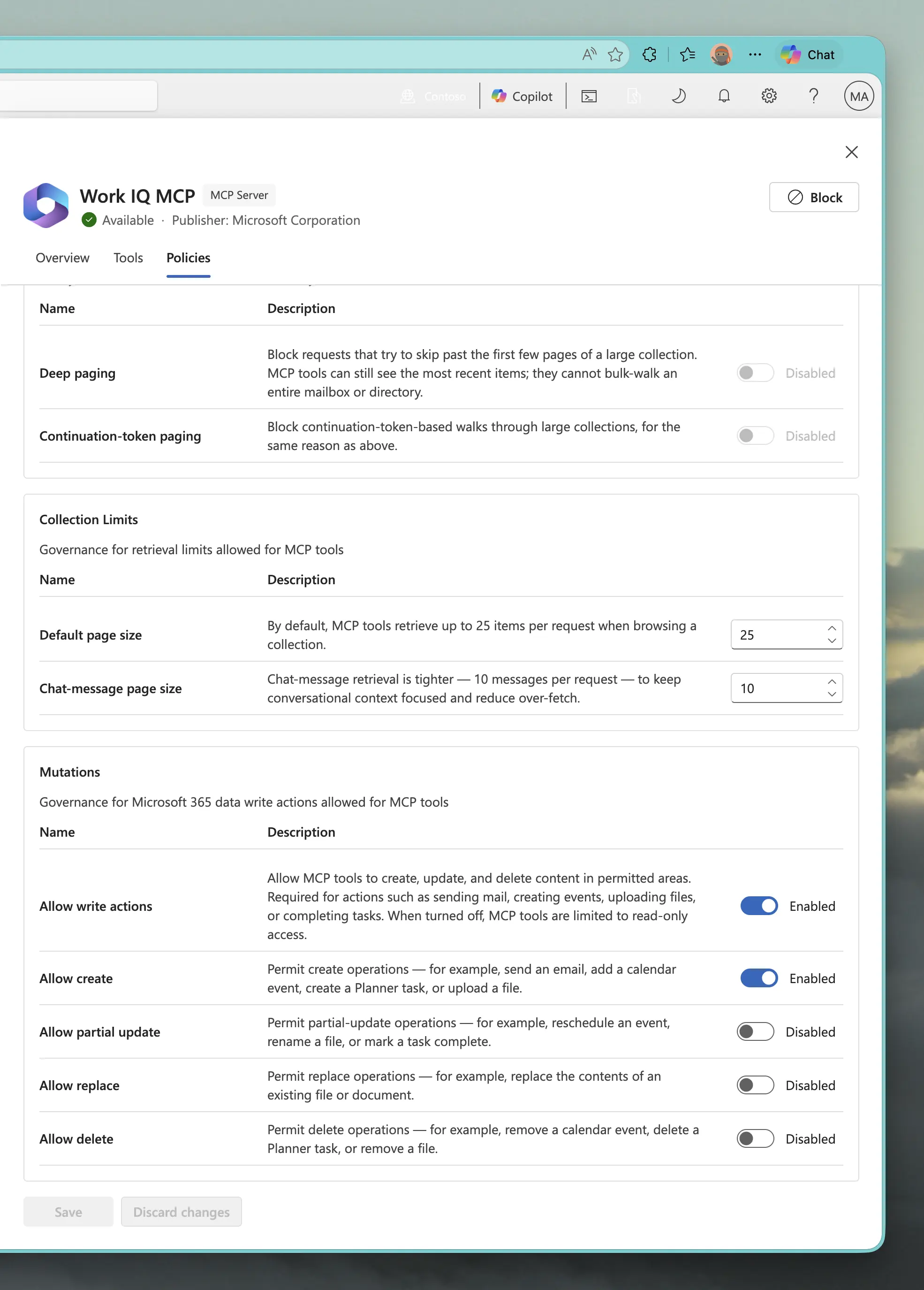Click the Allow partial update label
This screenshot has height=1290, width=924.
pyautogui.click(x=99, y=1032)
